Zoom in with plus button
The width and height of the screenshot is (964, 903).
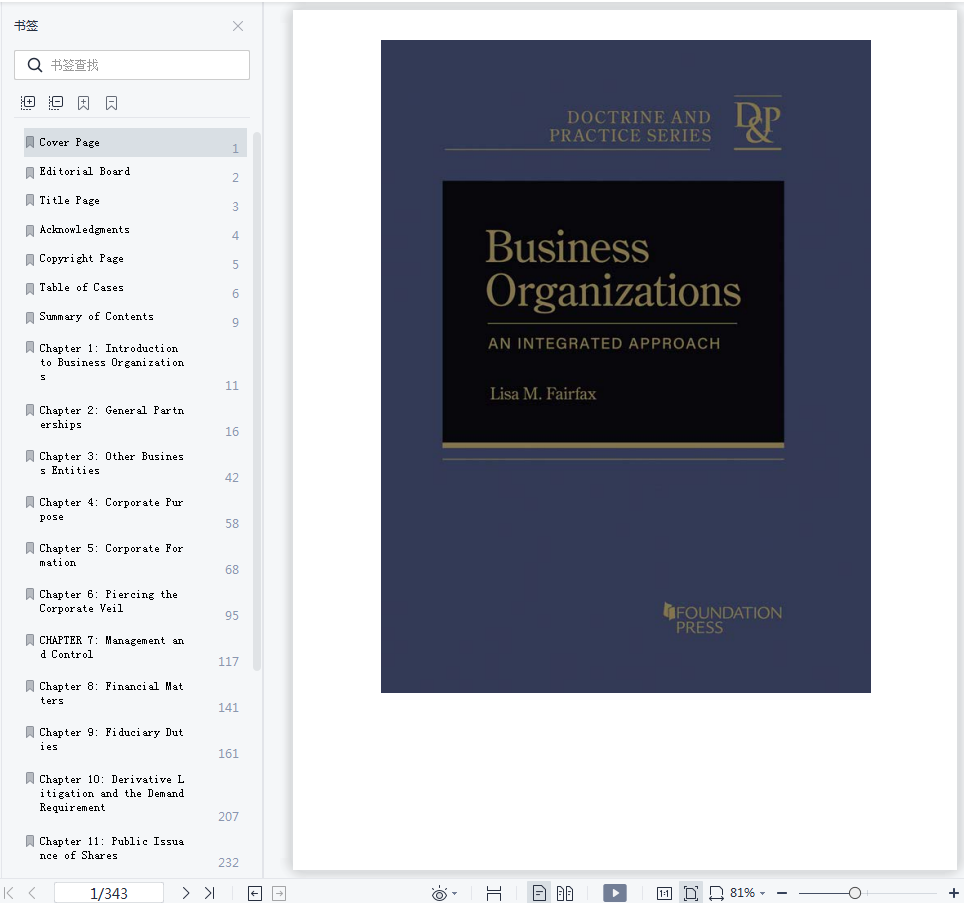pyautogui.click(x=954, y=893)
